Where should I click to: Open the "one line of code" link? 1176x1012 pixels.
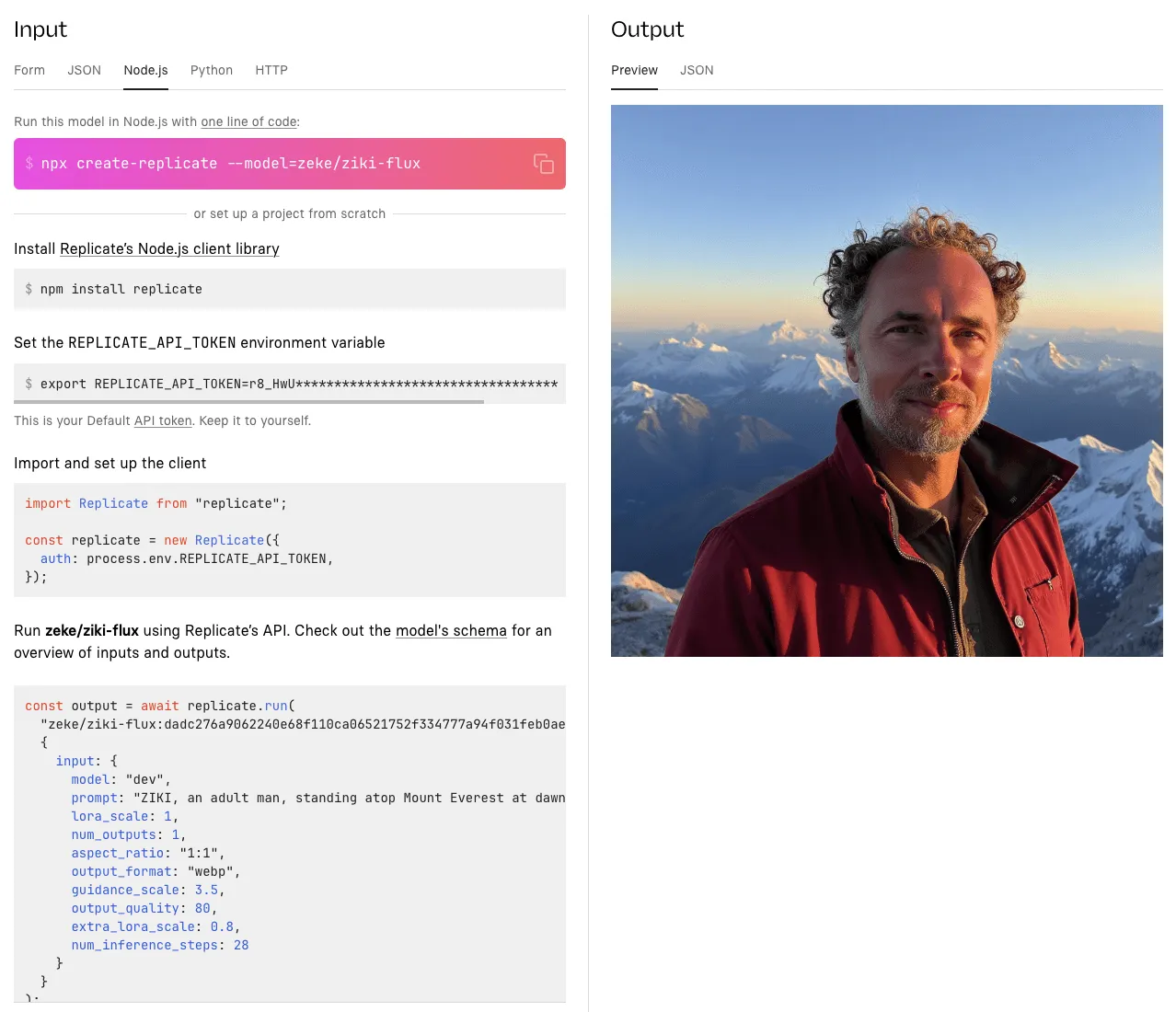coord(248,121)
